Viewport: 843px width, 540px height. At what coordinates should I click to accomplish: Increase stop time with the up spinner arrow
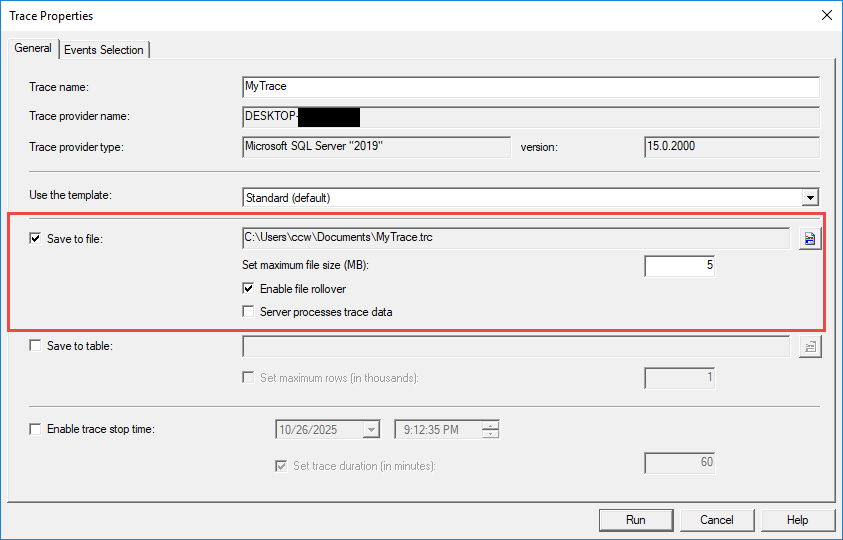pyautogui.click(x=490, y=425)
